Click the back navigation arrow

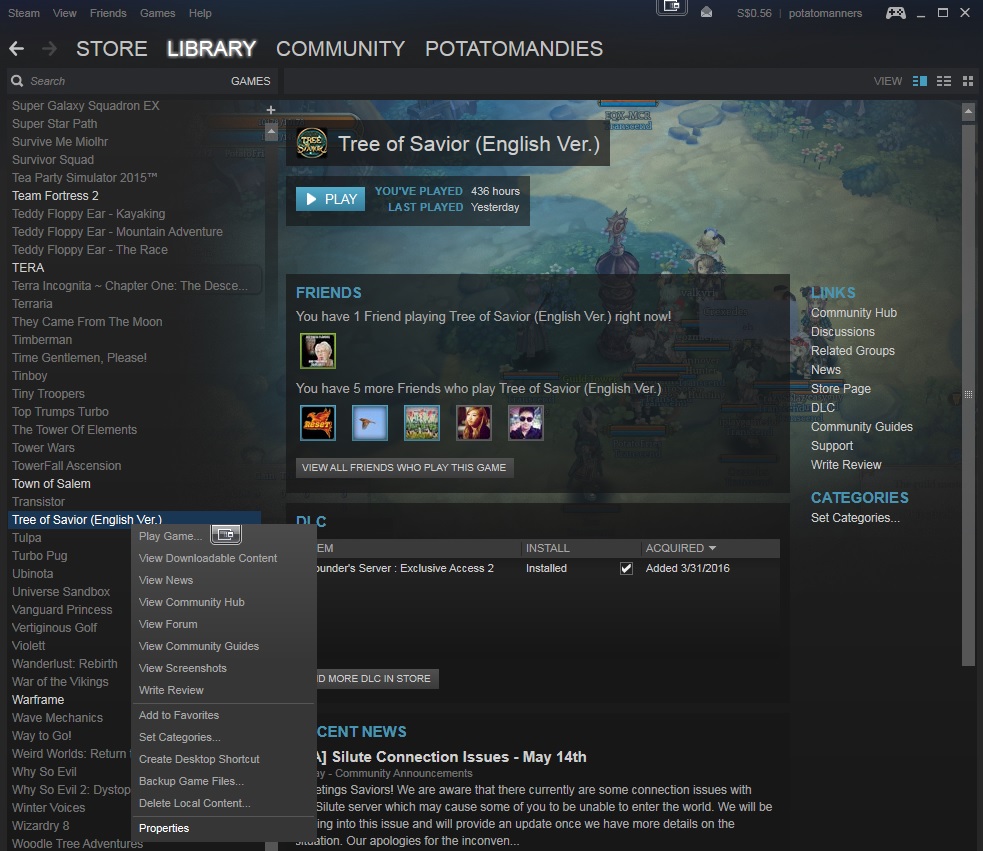pos(17,48)
